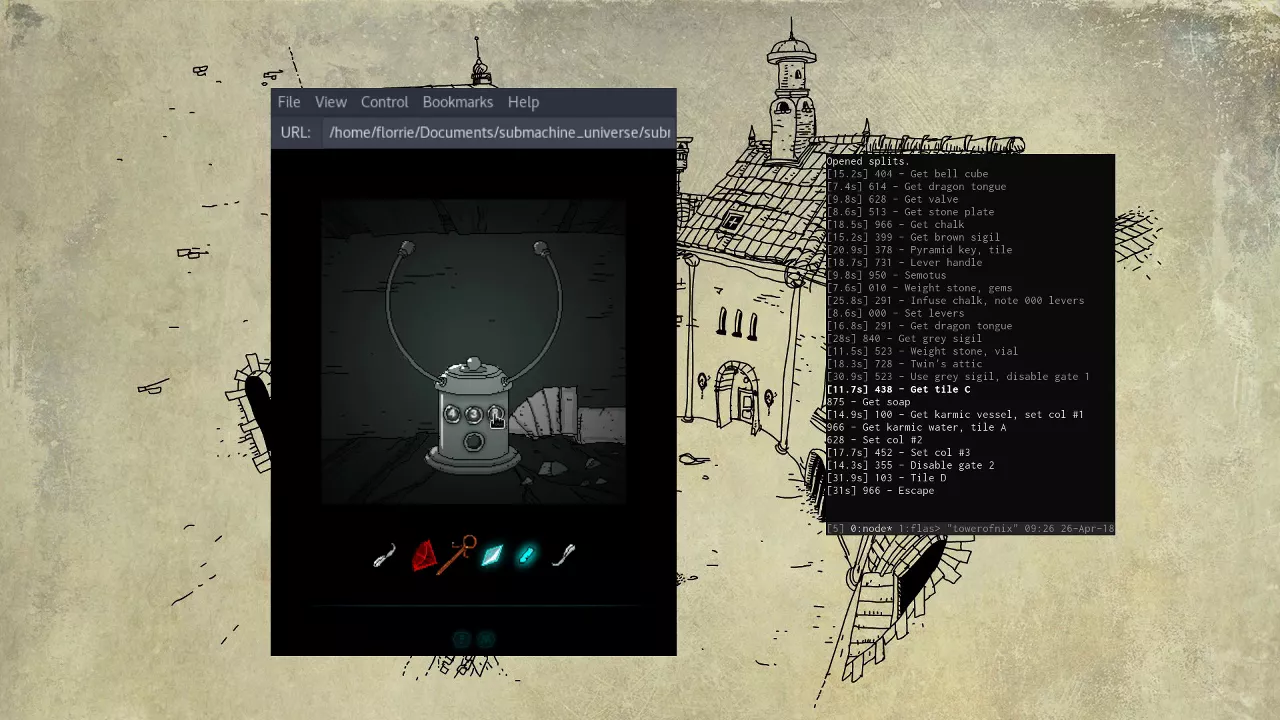Select the '628 - Get valve' split line
Screen dimensions: 1280x720
[x=892, y=199]
